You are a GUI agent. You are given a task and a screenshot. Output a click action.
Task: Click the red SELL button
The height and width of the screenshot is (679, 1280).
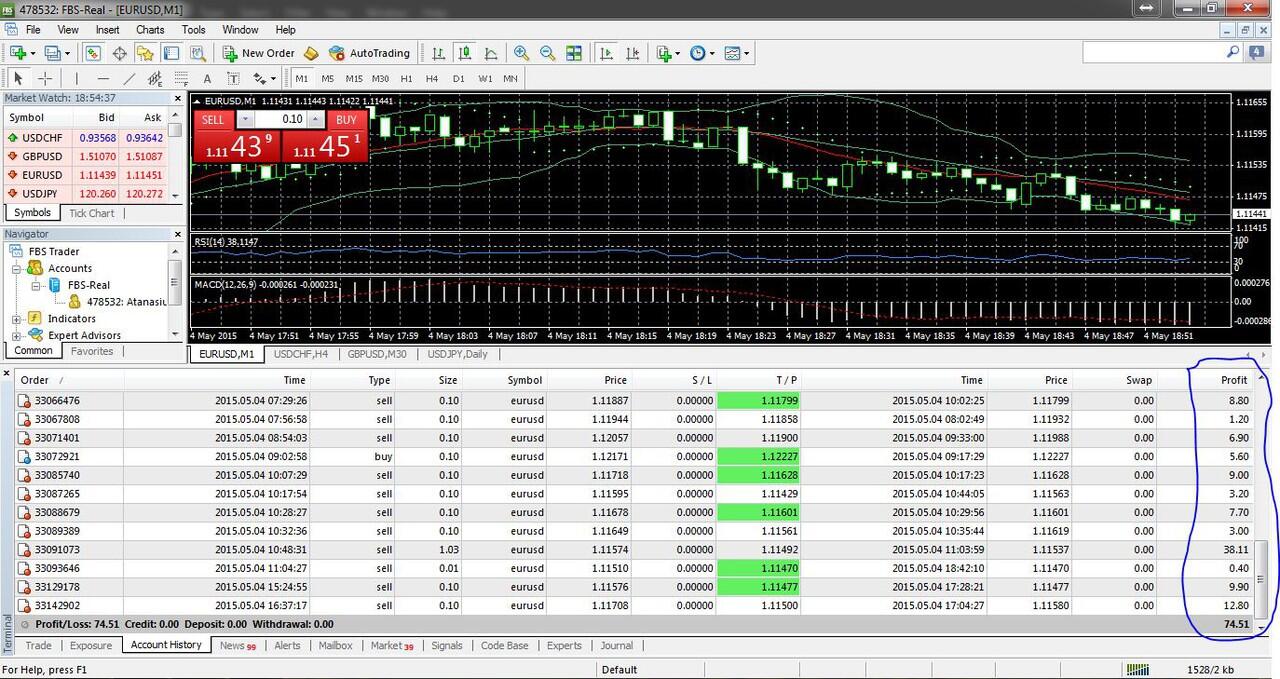(213, 119)
